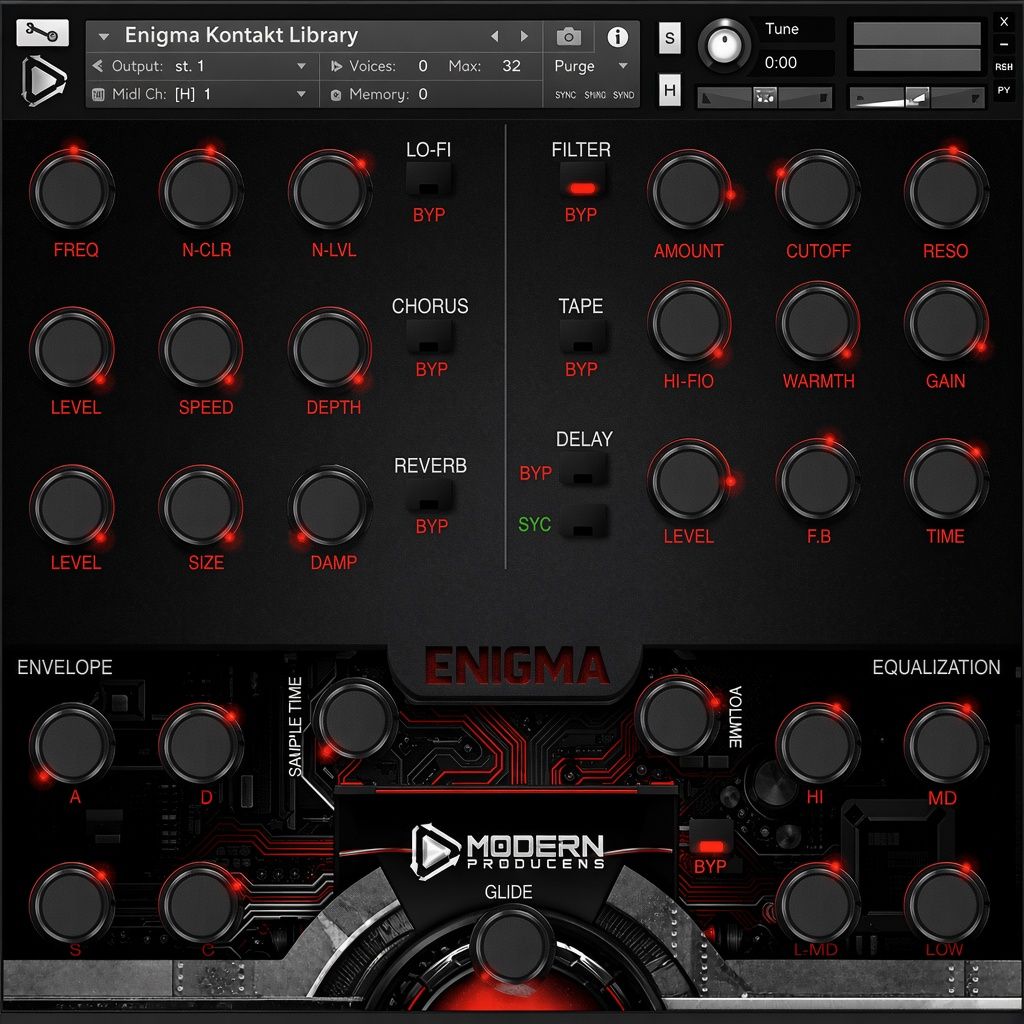This screenshot has height=1024, width=1024.
Task: Click the tape WARMTH knob
Action: point(818,322)
